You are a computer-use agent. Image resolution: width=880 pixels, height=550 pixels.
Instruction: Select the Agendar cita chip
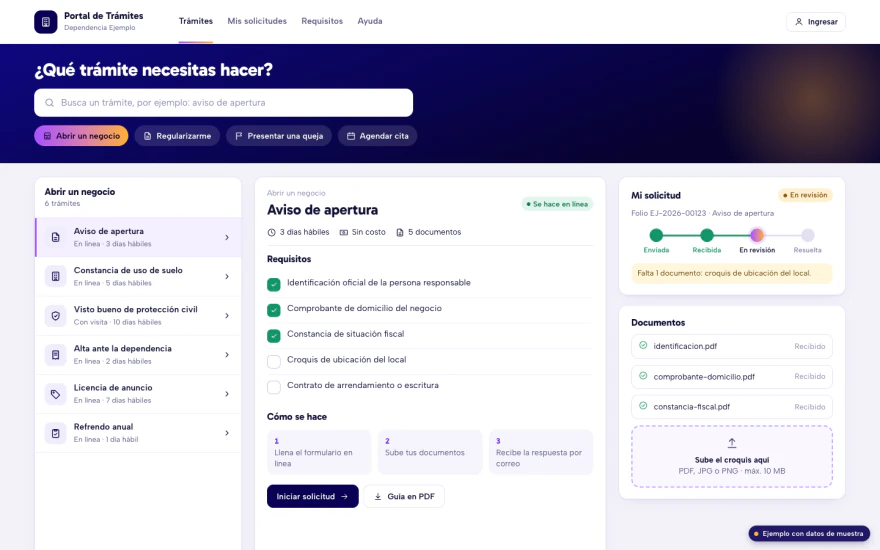(378, 136)
